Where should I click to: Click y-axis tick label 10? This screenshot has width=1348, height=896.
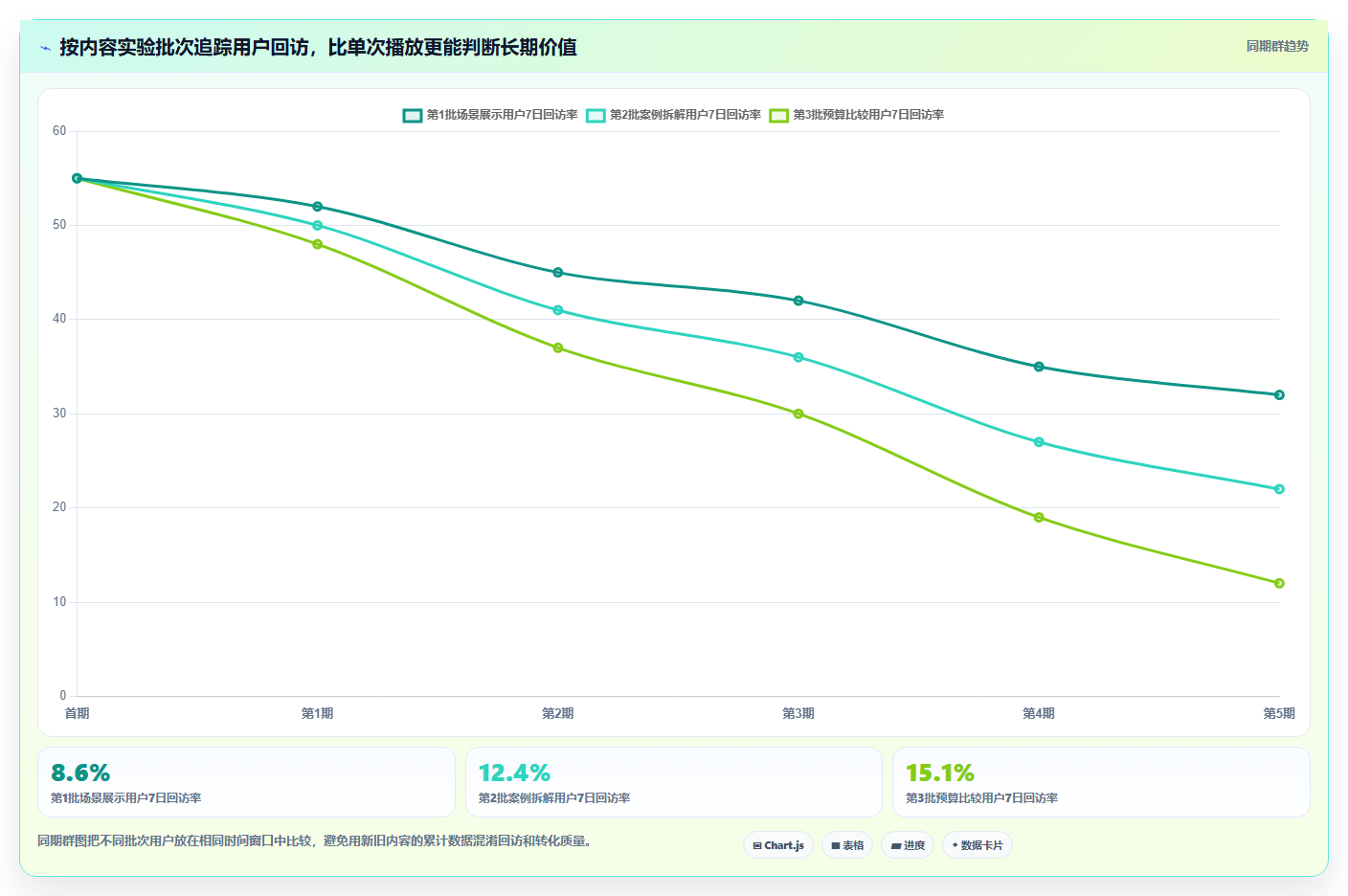(x=59, y=602)
